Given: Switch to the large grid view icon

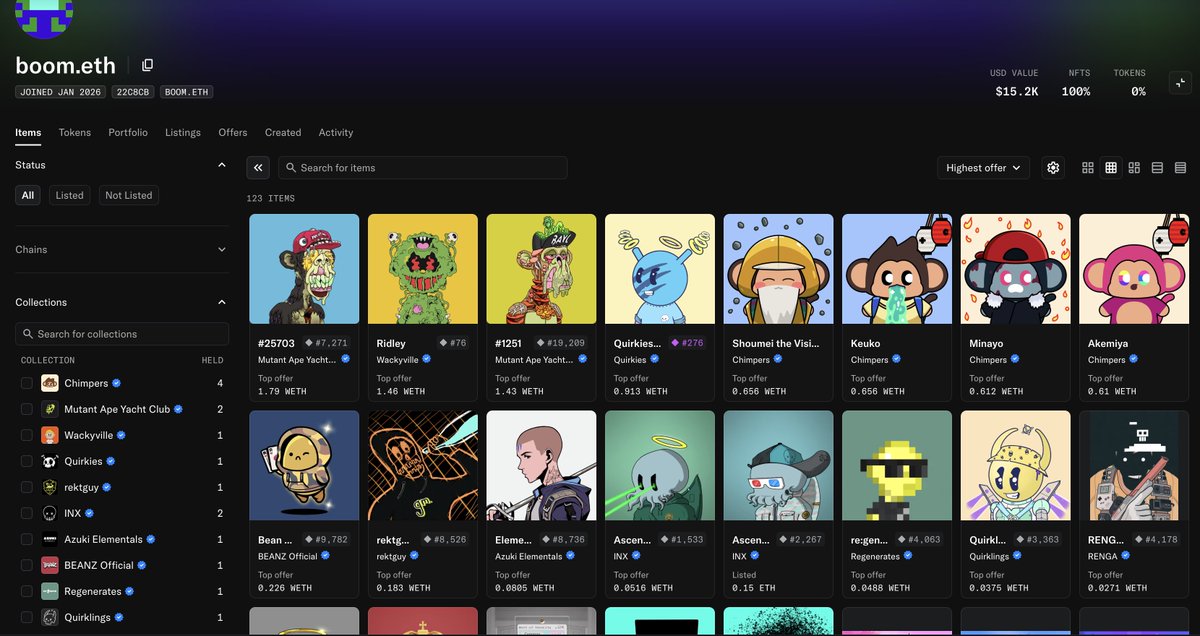Looking at the screenshot, I should tap(1088, 168).
